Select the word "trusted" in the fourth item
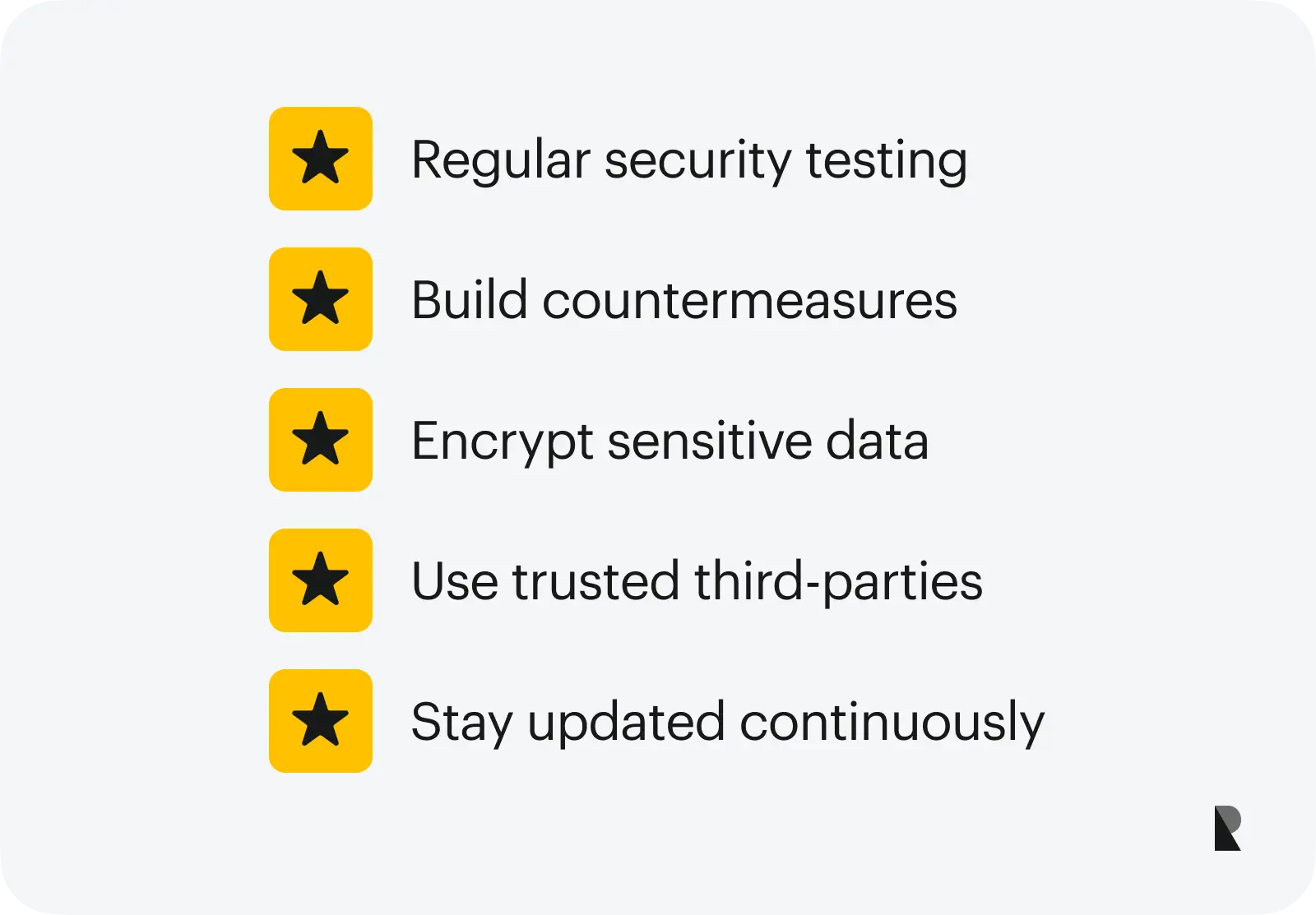 595,582
